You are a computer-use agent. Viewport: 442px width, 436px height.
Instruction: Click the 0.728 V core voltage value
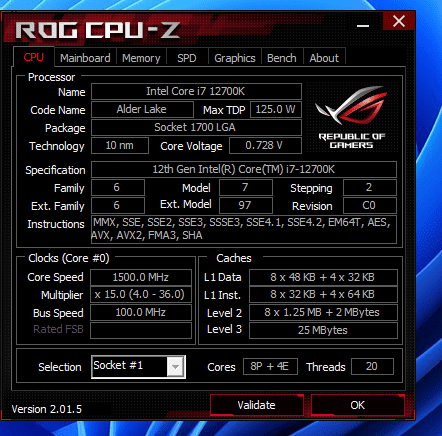pos(265,145)
